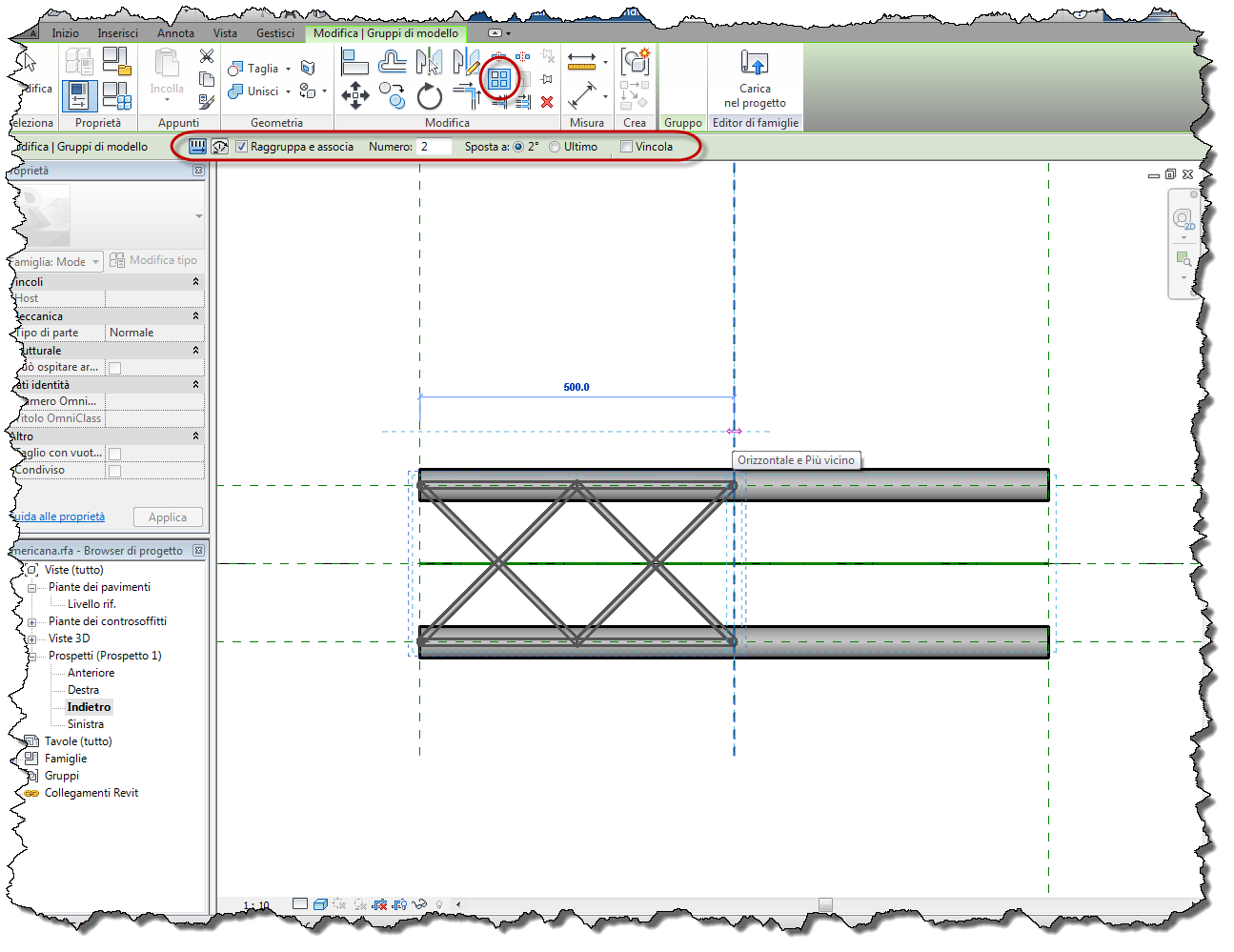The image size is (1234, 952).
Task: Switch to the Gestisci ribbon tab
Action: pyautogui.click(x=274, y=32)
